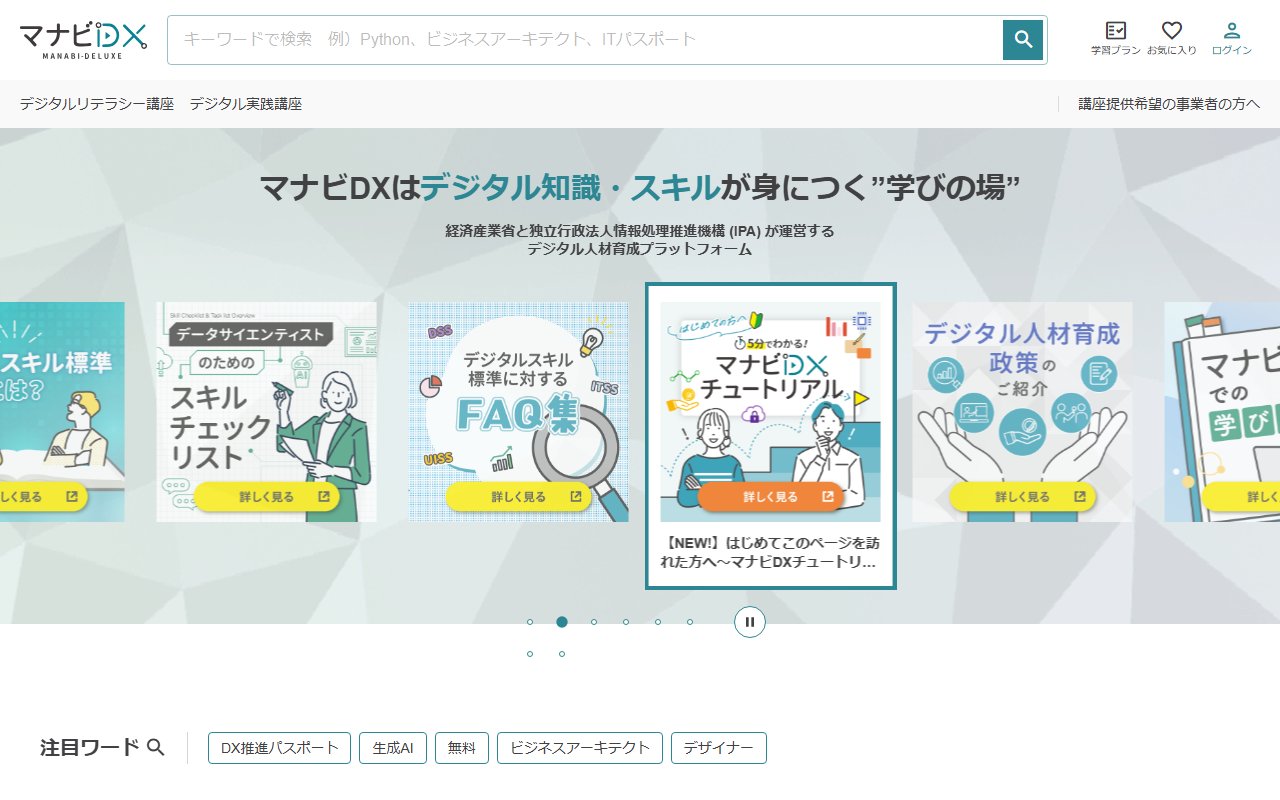Image resolution: width=1280 pixels, height=800 pixels.
Task: Click the ビジネスアーキテクト keyword tag
Action: pos(580,748)
